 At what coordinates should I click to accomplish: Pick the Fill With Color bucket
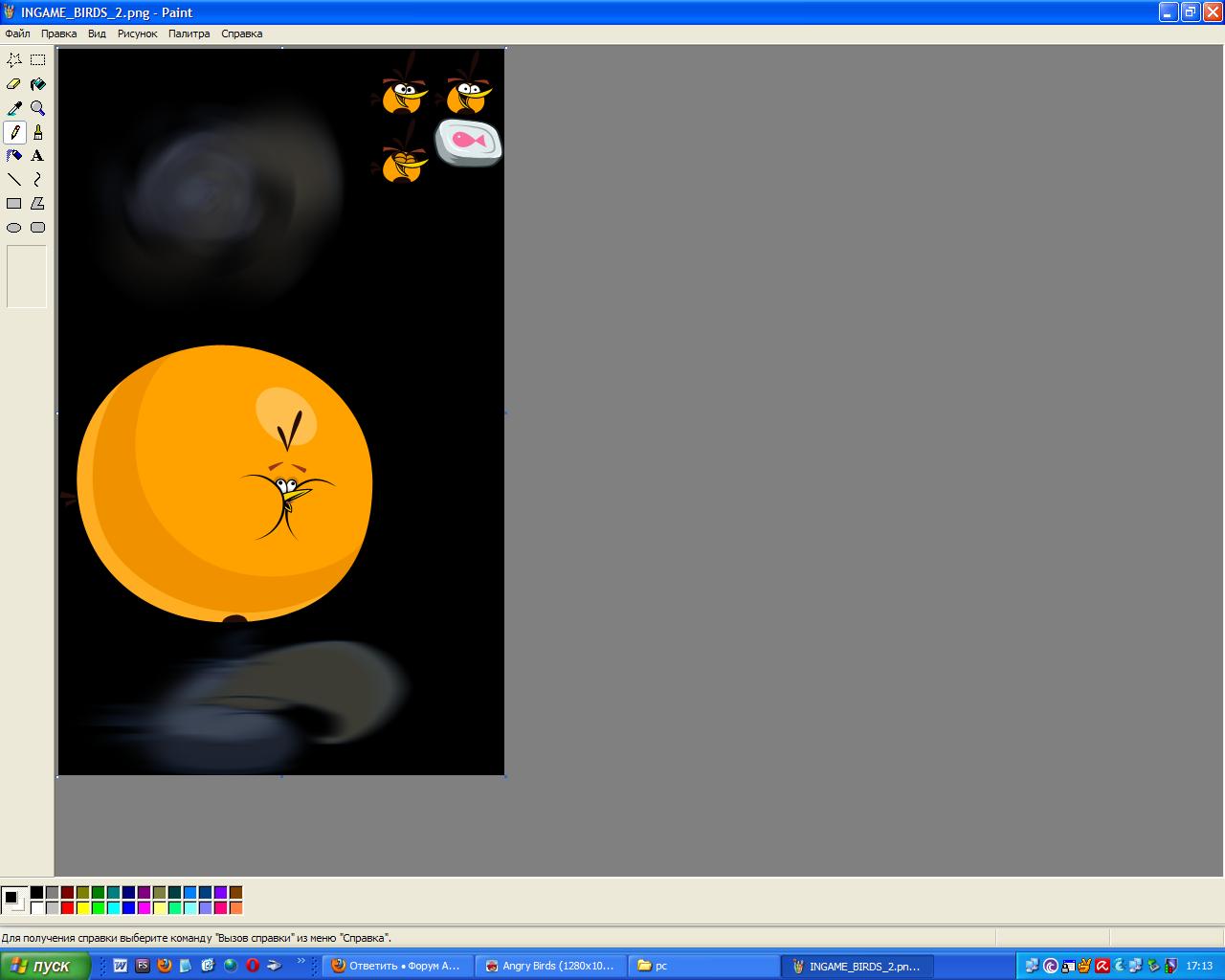point(38,84)
